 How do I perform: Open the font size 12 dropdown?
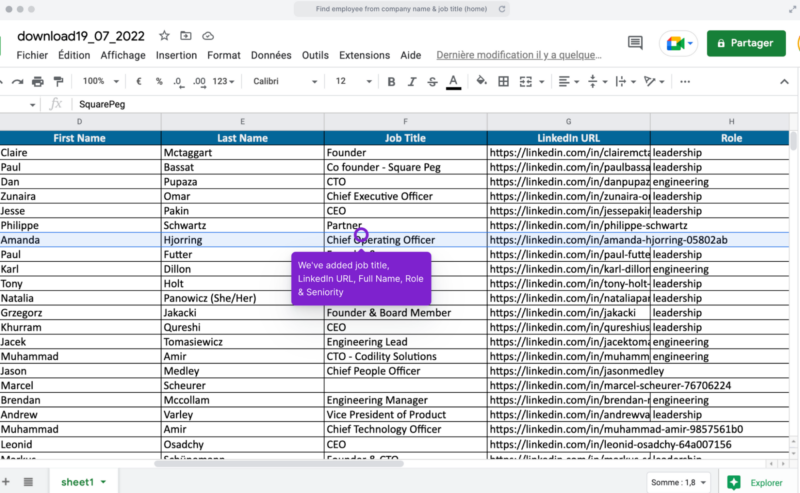[x=354, y=81]
